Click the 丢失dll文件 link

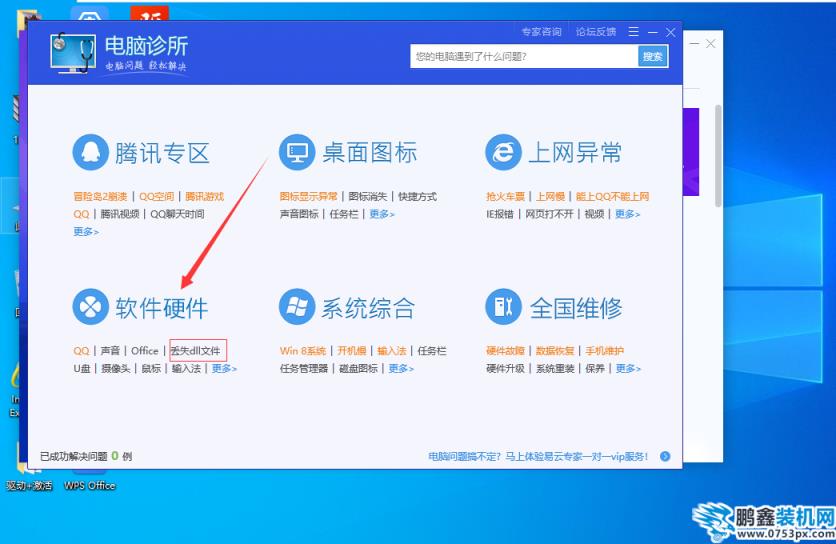(x=197, y=351)
